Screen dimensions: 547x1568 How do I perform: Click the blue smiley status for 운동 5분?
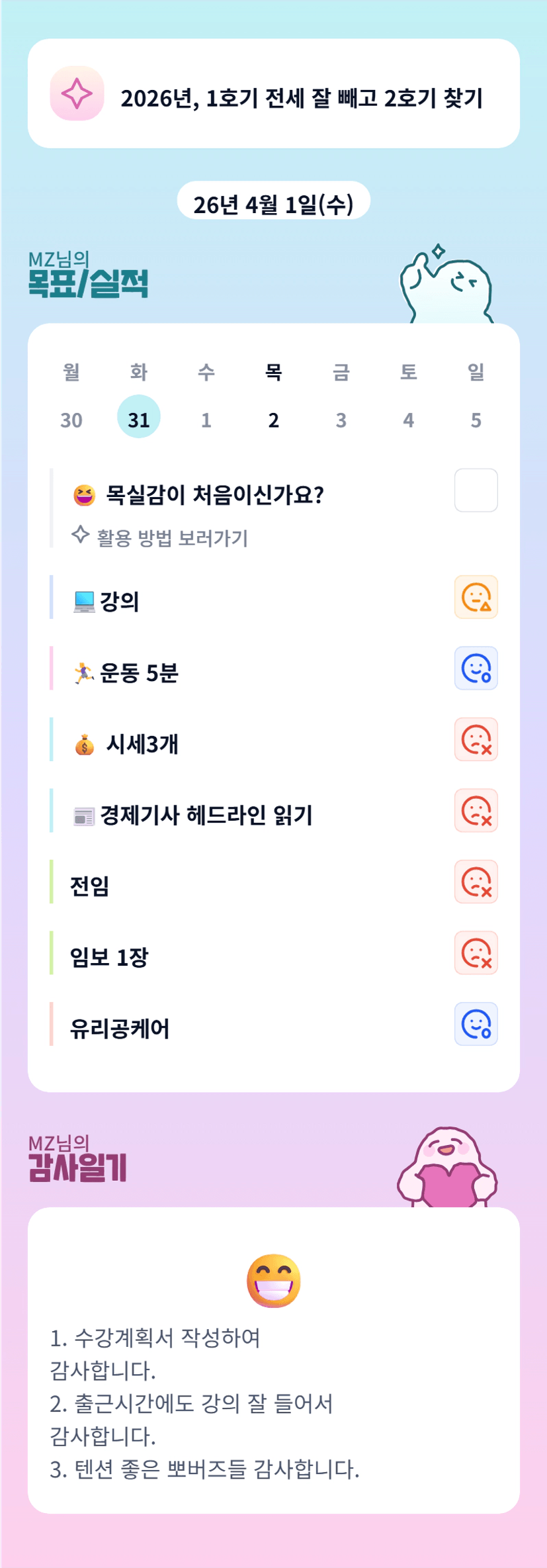pyautogui.click(x=476, y=669)
